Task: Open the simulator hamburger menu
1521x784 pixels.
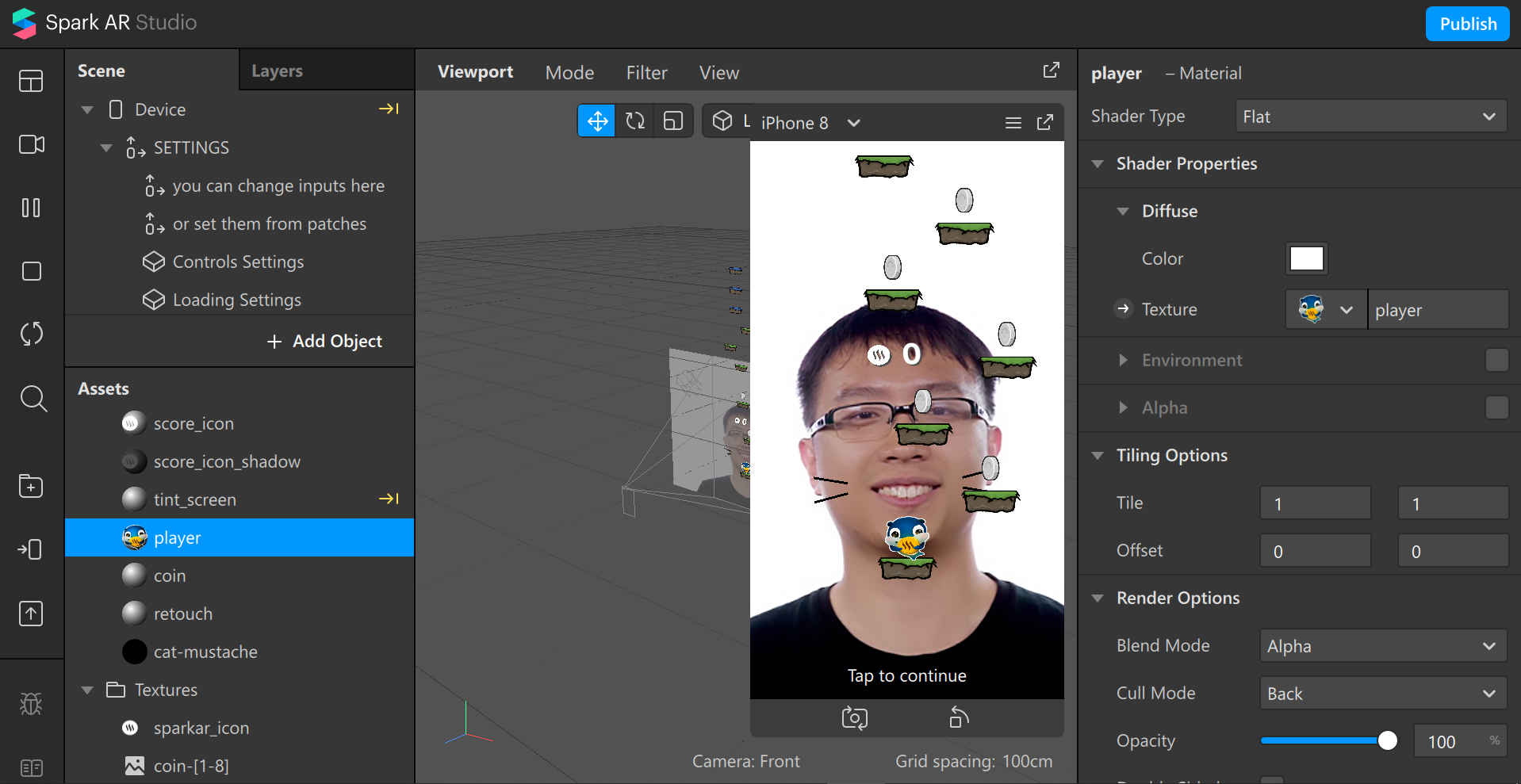Action: (x=1013, y=123)
